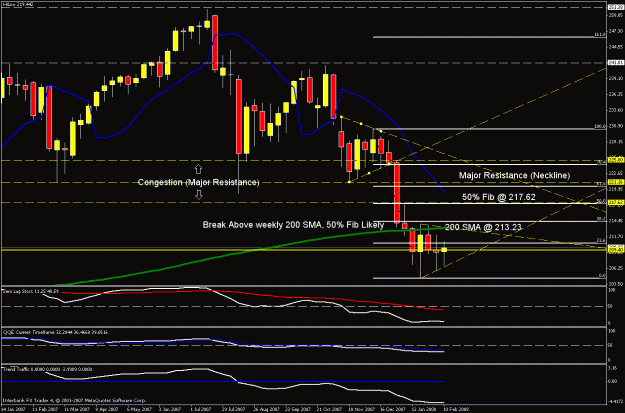
Task: Click the 222.65 price axis value
Action: (616, 173)
